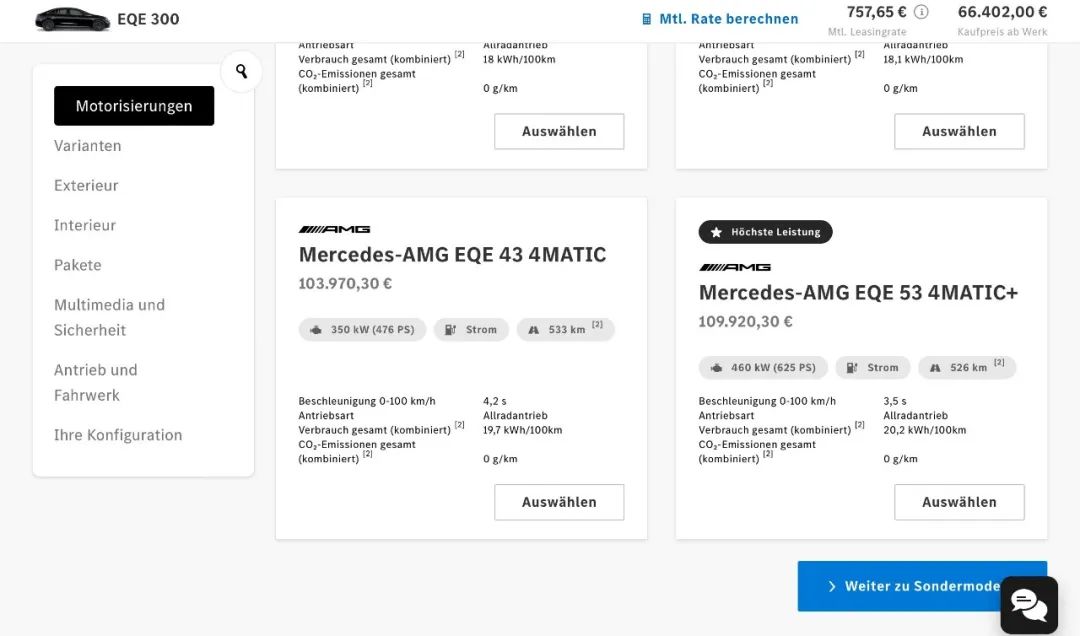Click the price 103.970,30 €

point(345,283)
